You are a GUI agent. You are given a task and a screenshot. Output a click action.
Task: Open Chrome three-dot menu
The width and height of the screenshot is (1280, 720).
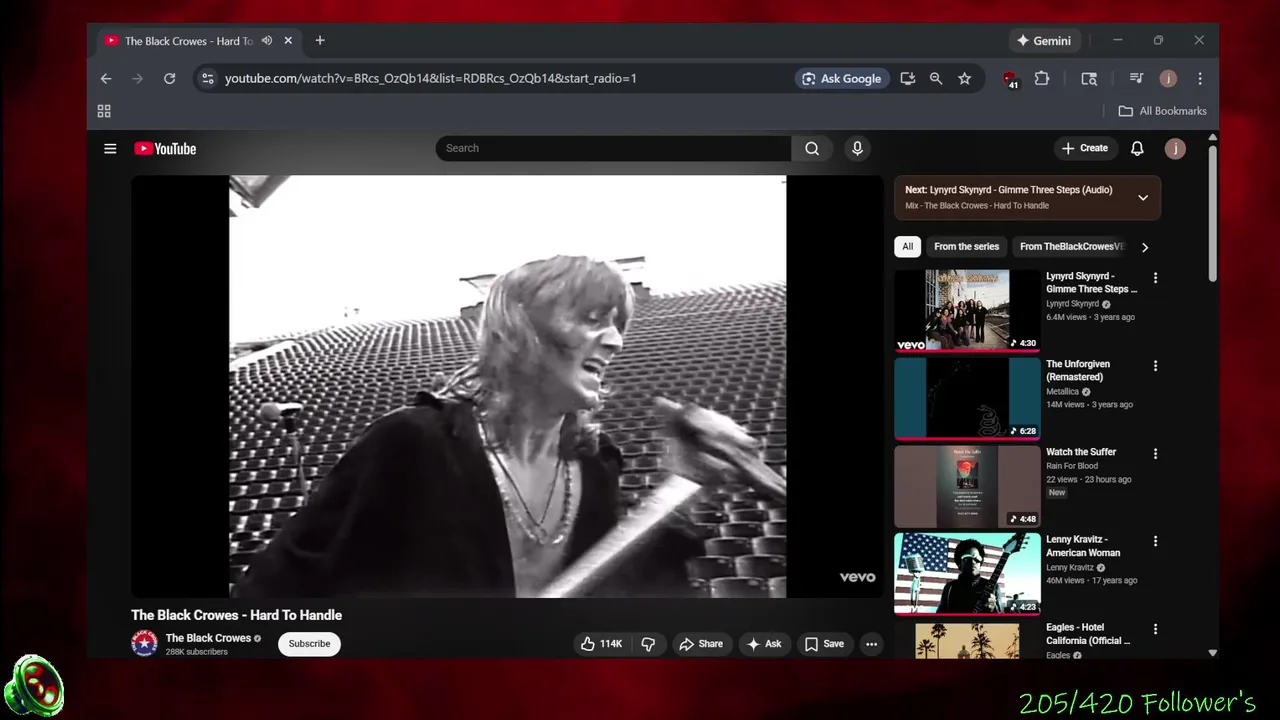[x=1200, y=78]
